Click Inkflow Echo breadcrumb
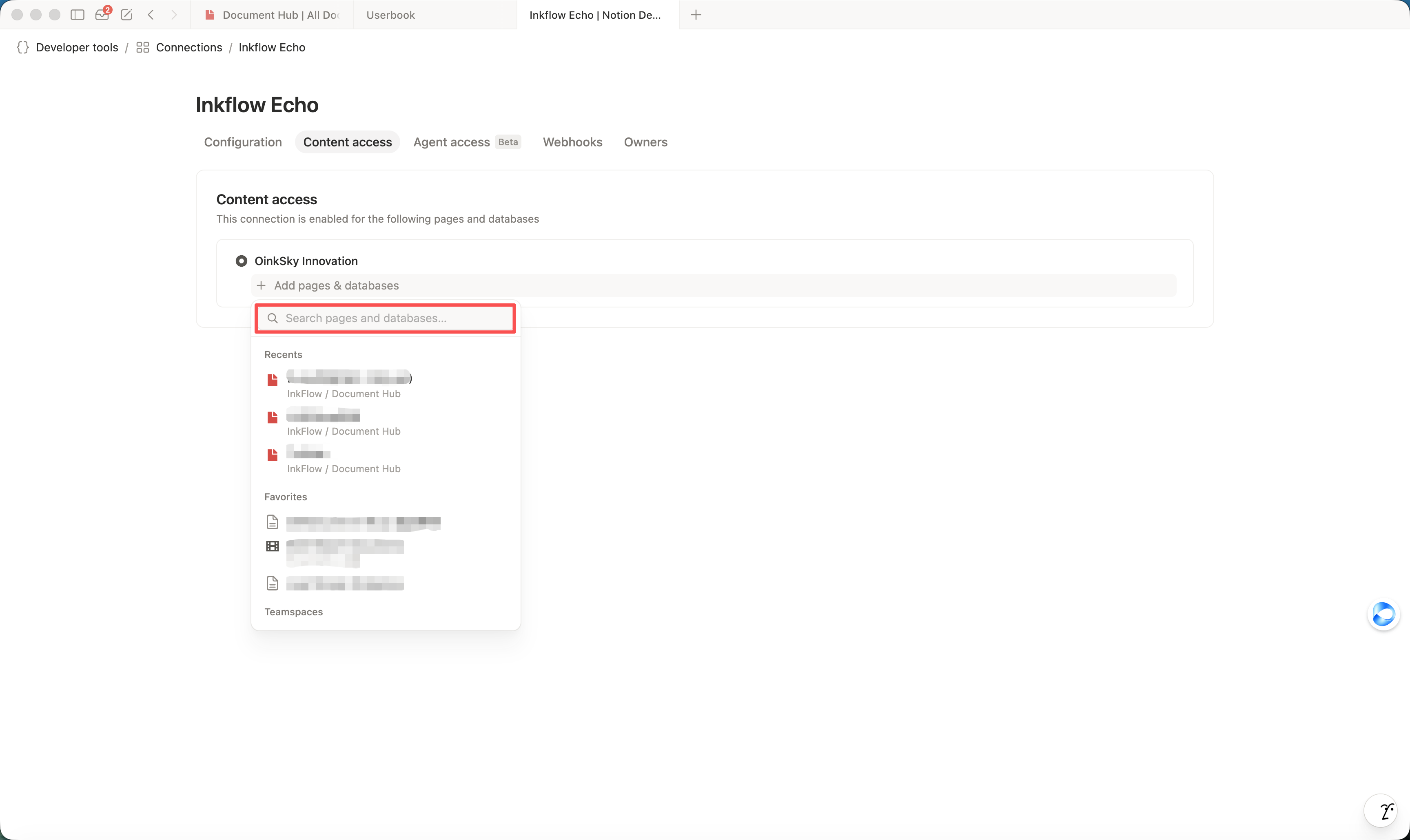 272,47
